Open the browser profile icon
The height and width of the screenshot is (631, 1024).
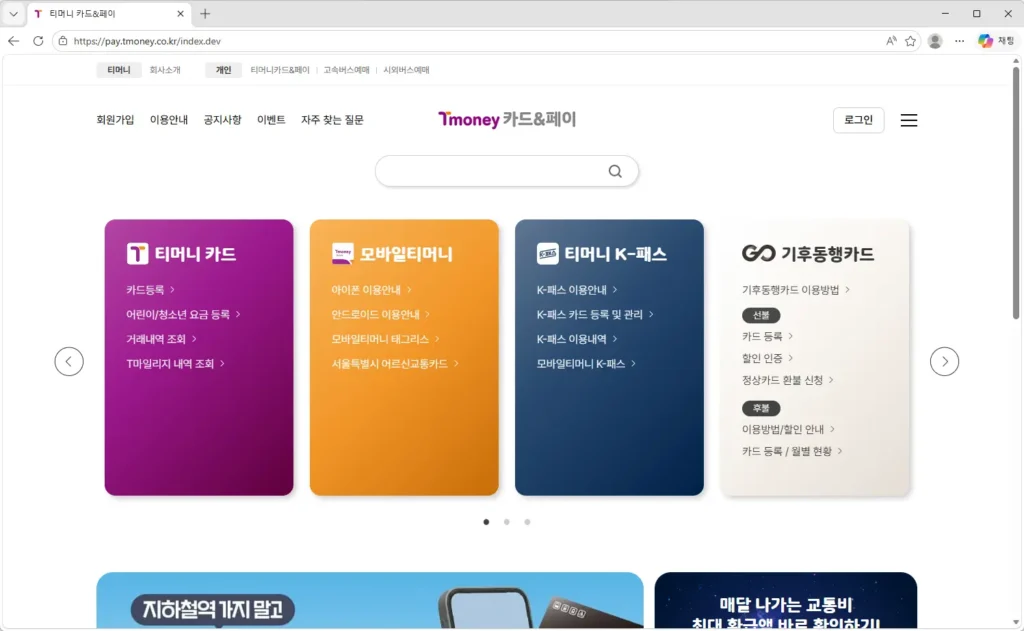coord(935,41)
